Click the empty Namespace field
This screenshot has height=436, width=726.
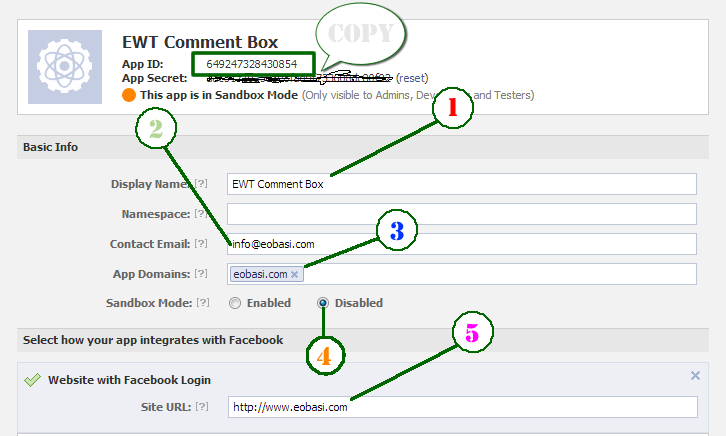(460, 214)
